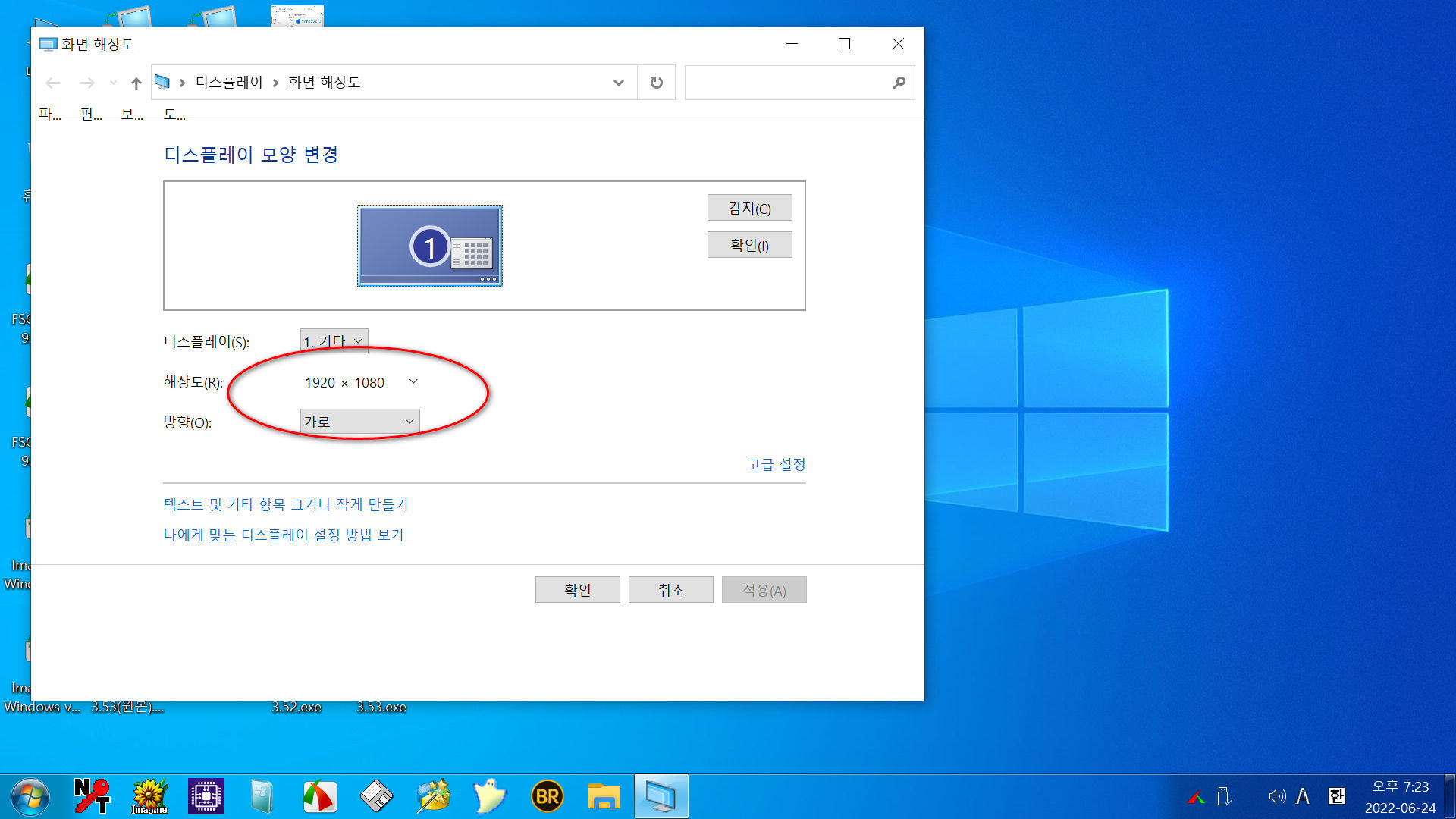Select the active display settings taskbar button
Image resolution: width=1456 pixels, height=819 pixels.
pyautogui.click(x=661, y=797)
